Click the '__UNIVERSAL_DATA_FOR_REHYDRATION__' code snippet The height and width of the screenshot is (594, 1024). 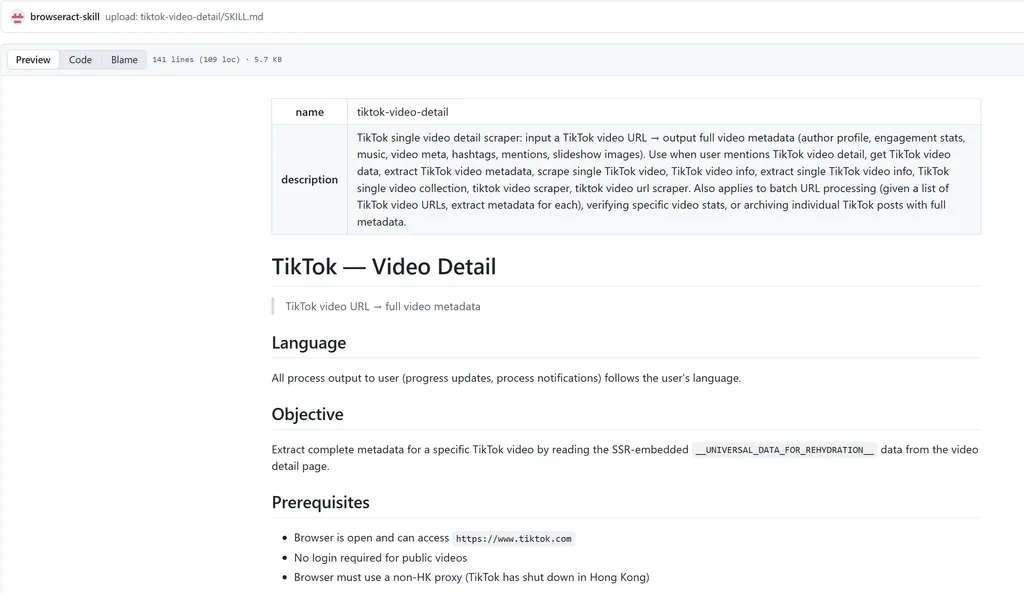click(x=784, y=450)
